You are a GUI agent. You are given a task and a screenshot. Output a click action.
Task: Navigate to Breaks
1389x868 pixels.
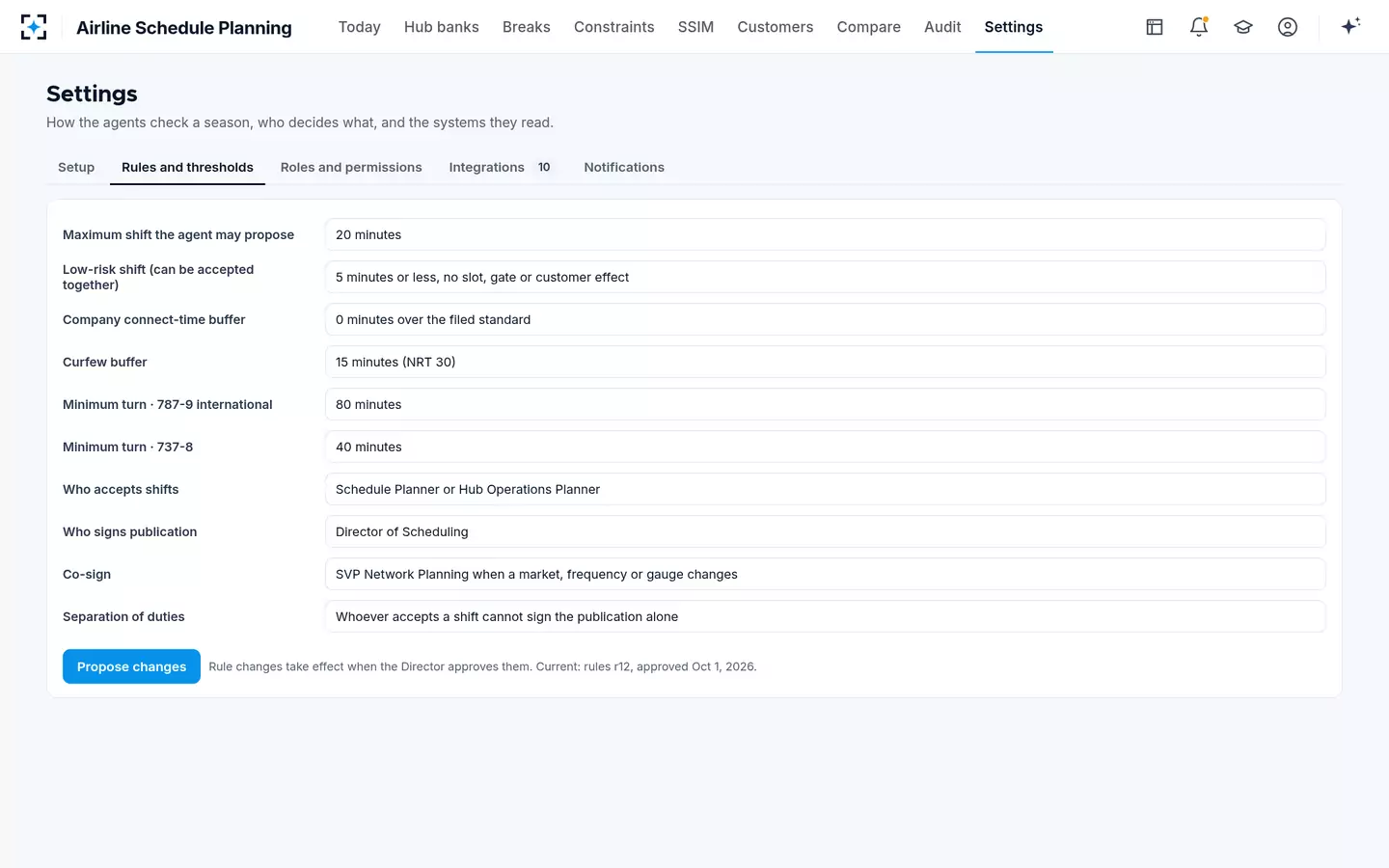pos(527,27)
